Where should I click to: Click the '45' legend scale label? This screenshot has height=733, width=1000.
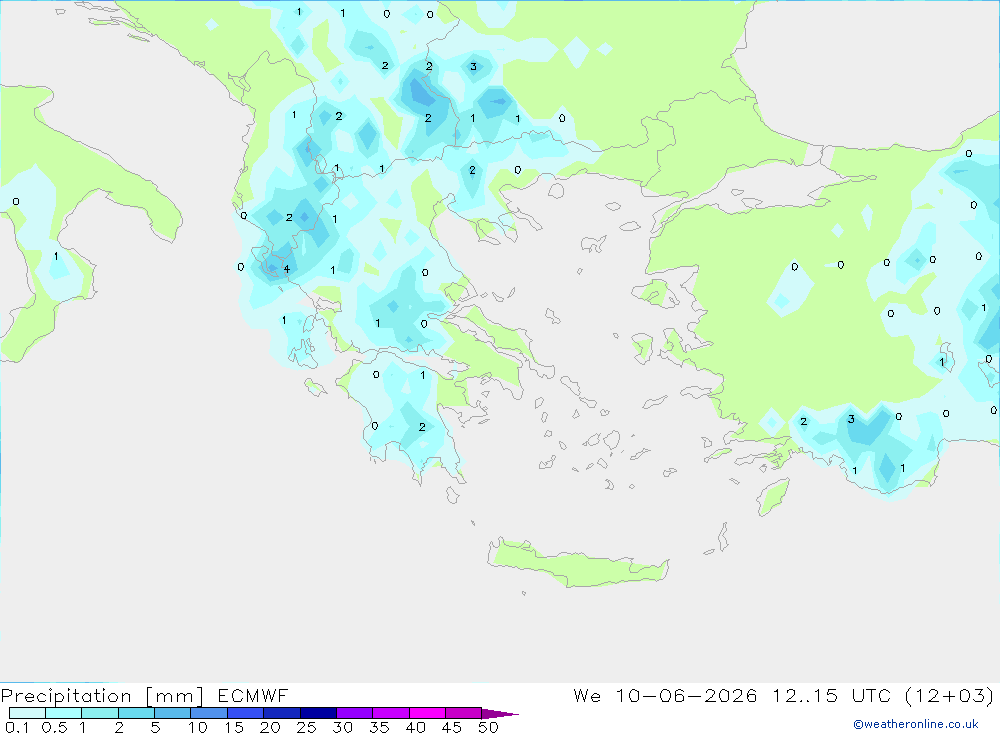coord(452,727)
